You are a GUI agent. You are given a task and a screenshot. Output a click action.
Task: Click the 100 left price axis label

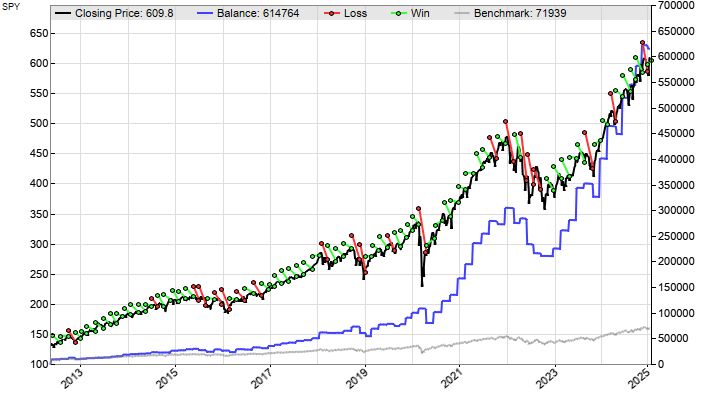click(36, 364)
